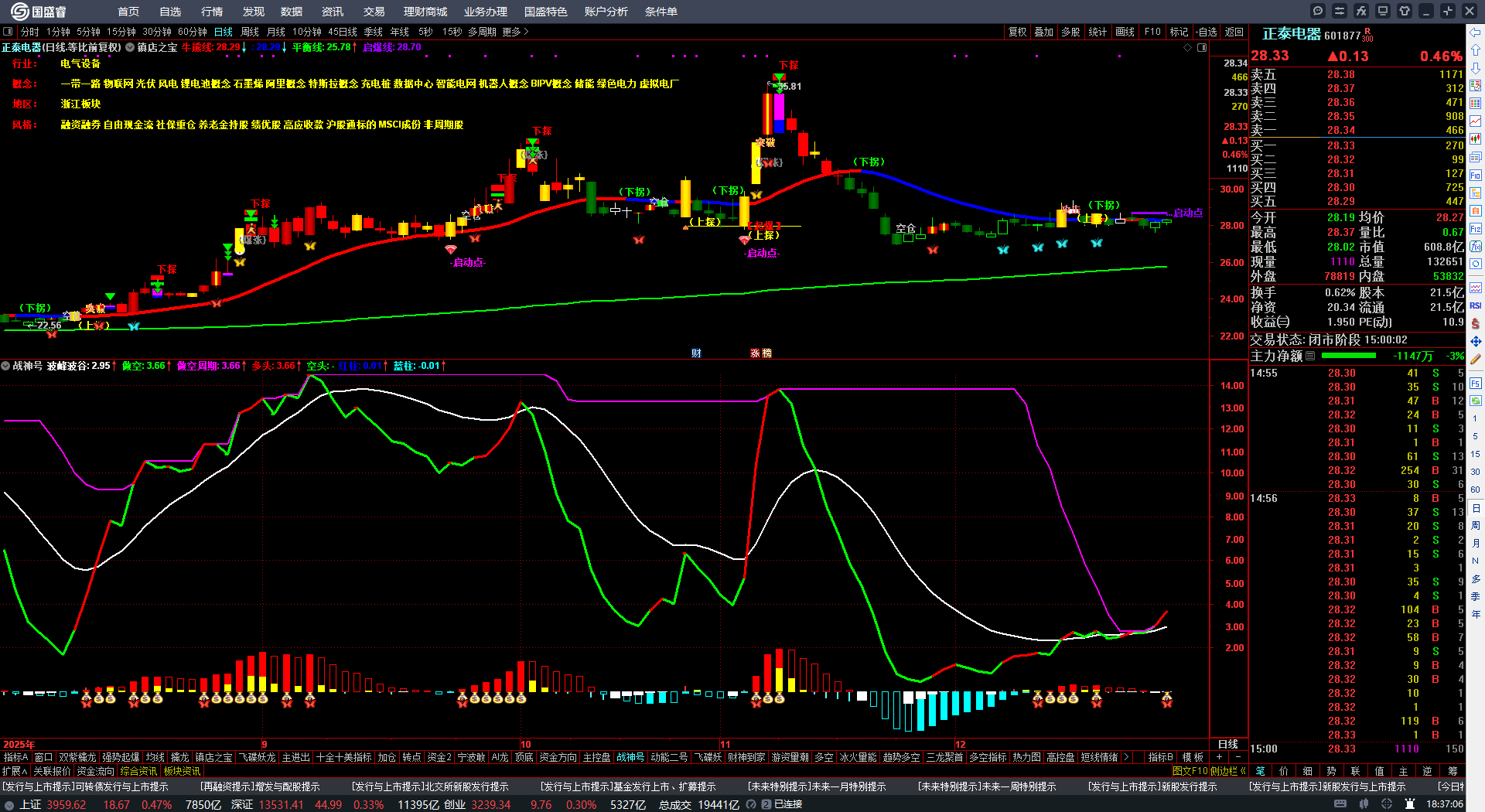Add to watchlist with -自选 button
1485x812 pixels.
point(1207,32)
